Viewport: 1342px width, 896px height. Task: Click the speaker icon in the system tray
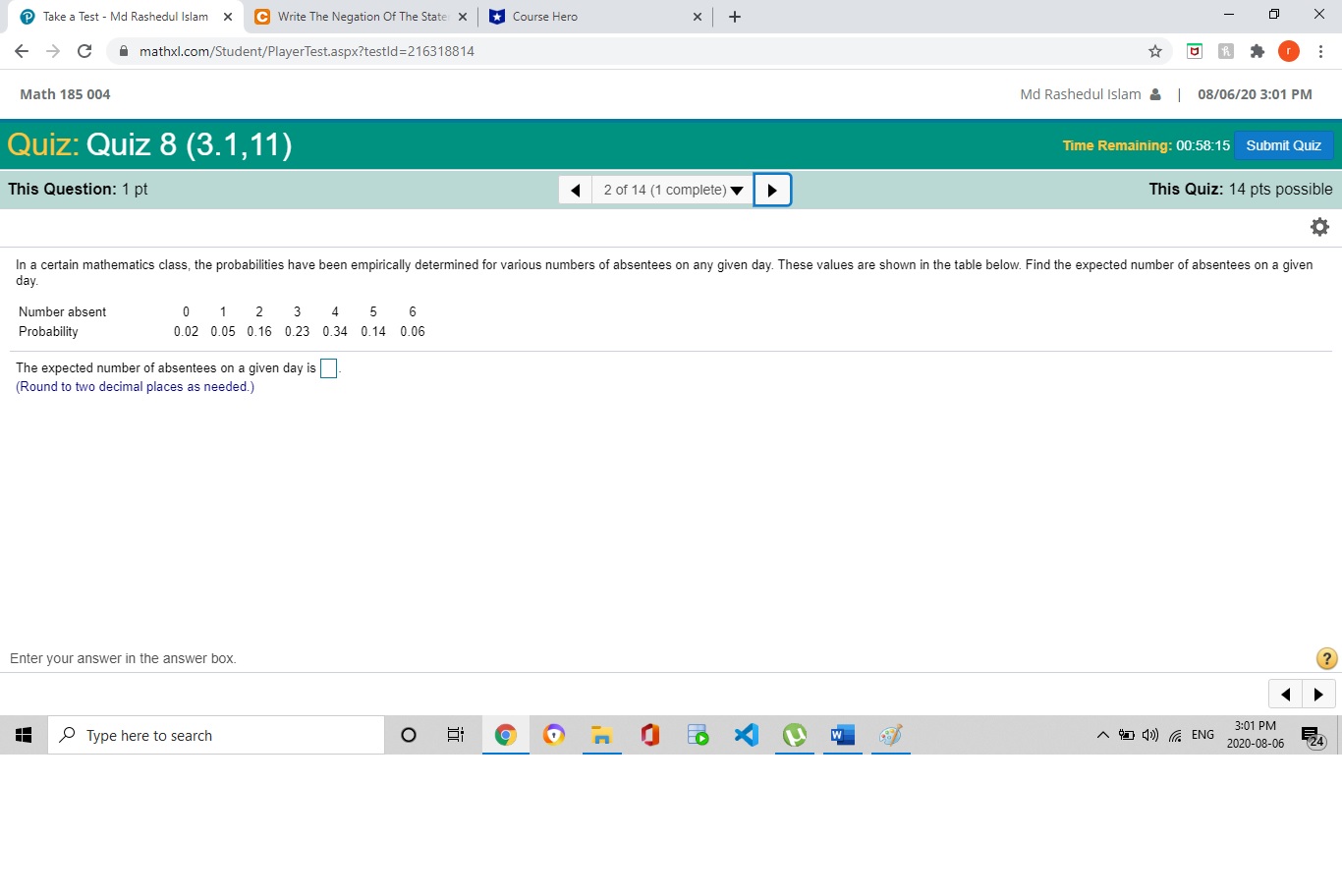(1149, 734)
